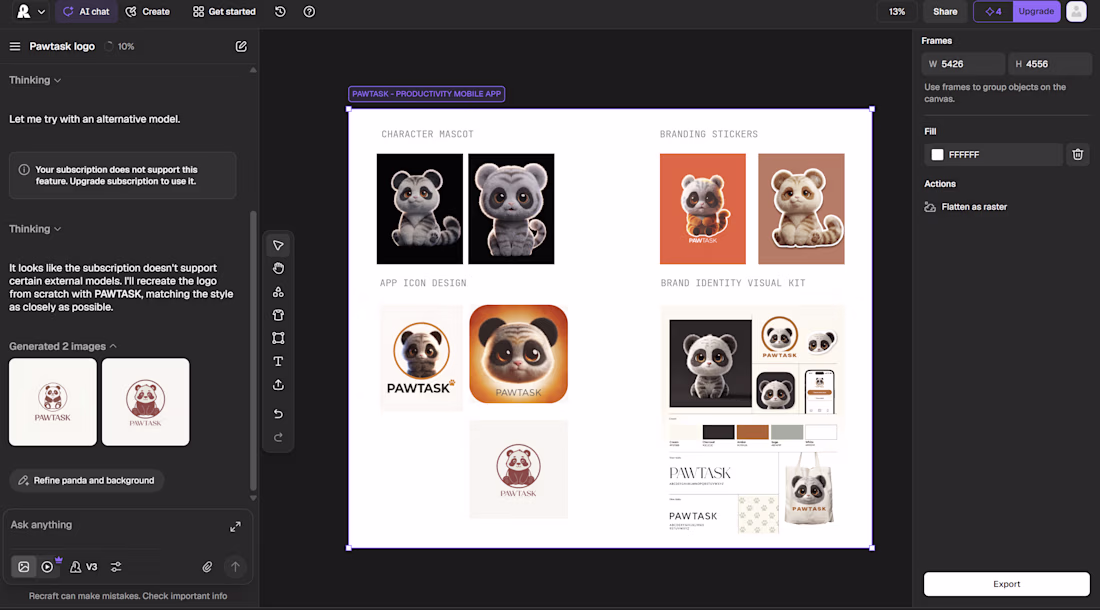Open second generated PAWTASK logo thumbnail
Screen dimensions: 1100x610
tap(145, 402)
